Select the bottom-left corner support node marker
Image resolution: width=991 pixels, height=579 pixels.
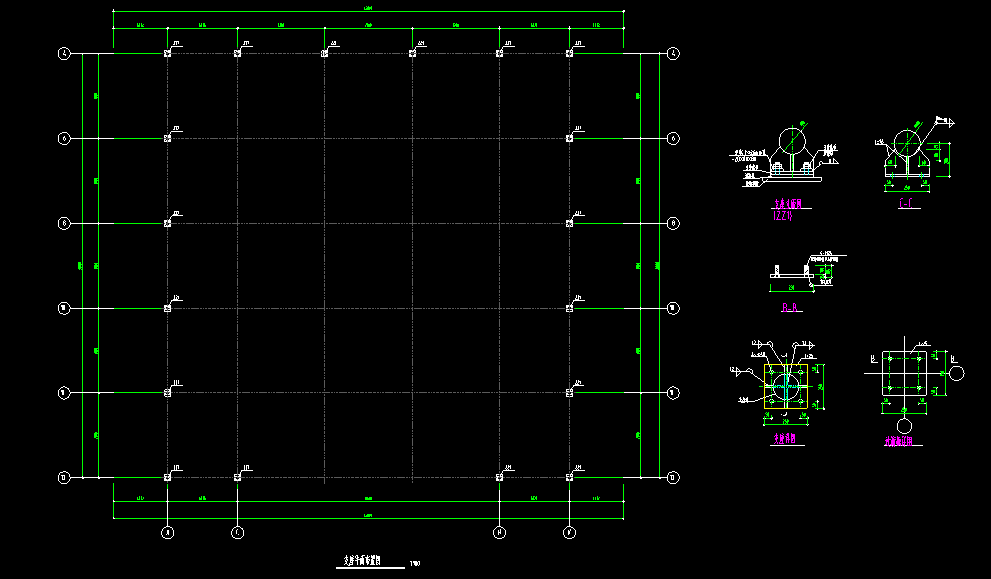(x=167, y=477)
